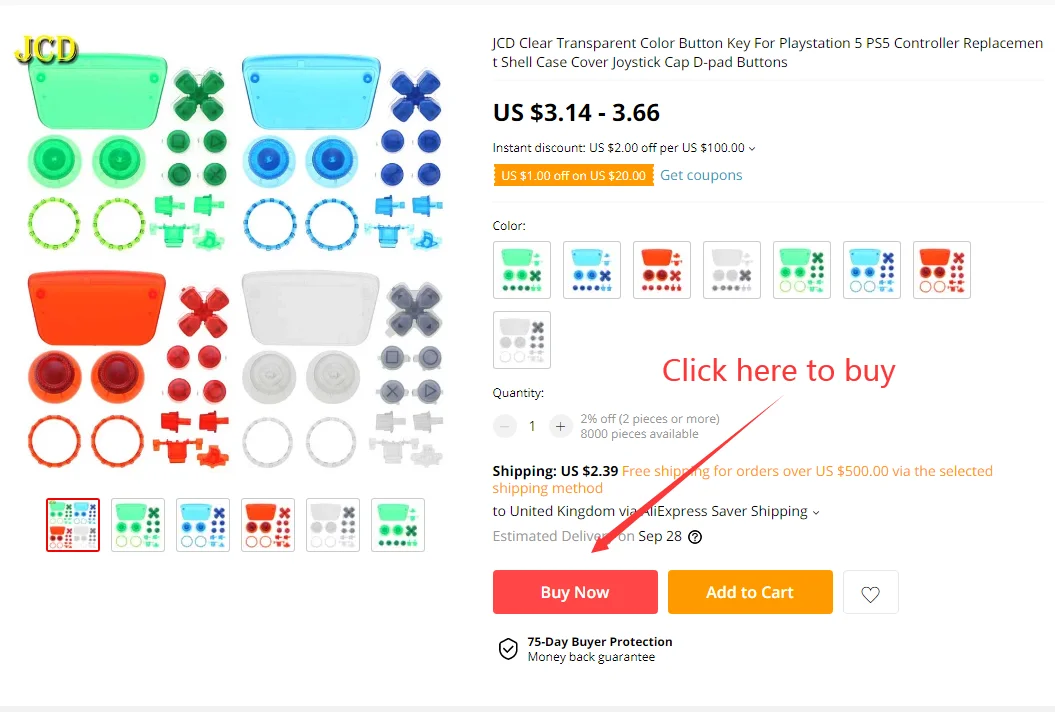Select the second blue color option
1055x712 pixels.
[x=872, y=270]
